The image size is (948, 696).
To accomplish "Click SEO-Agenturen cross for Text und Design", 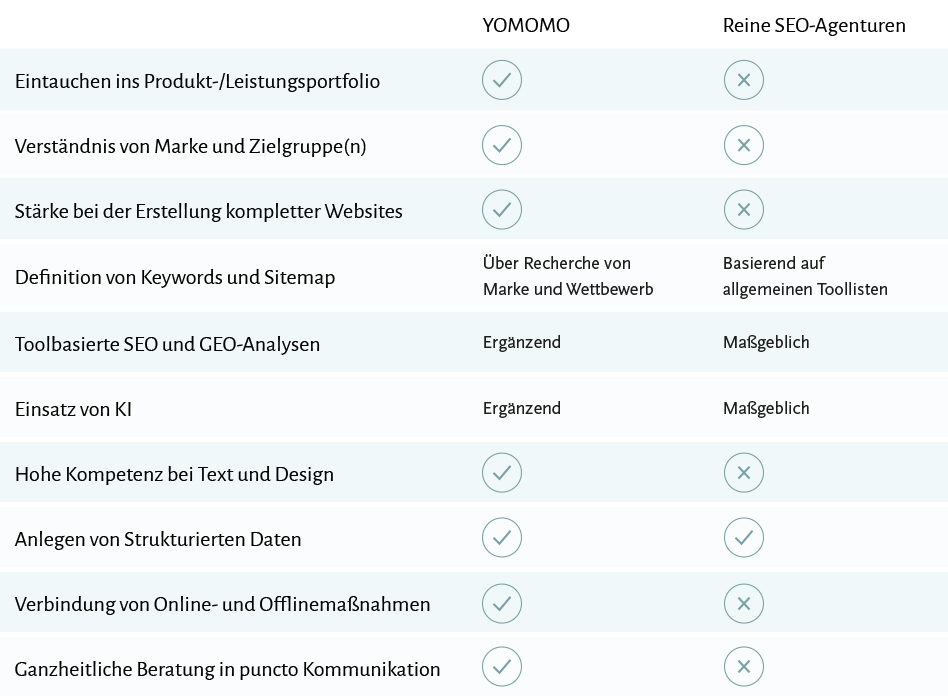I will (x=744, y=473).
